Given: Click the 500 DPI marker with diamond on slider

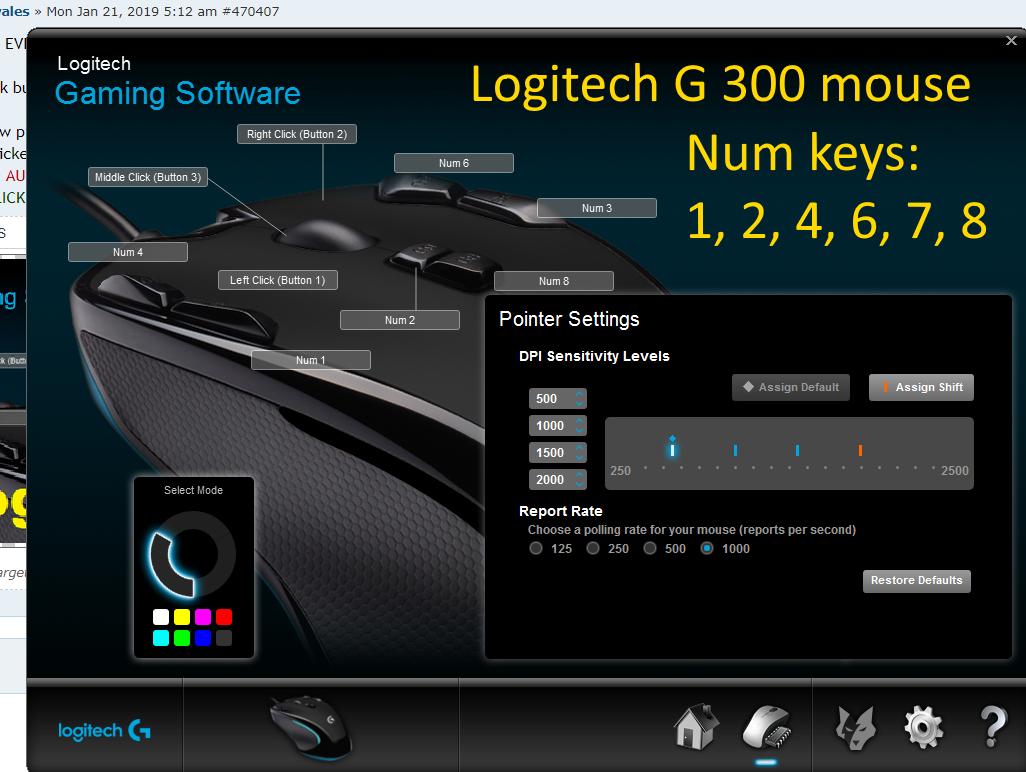Looking at the screenshot, I should point(672,448).
